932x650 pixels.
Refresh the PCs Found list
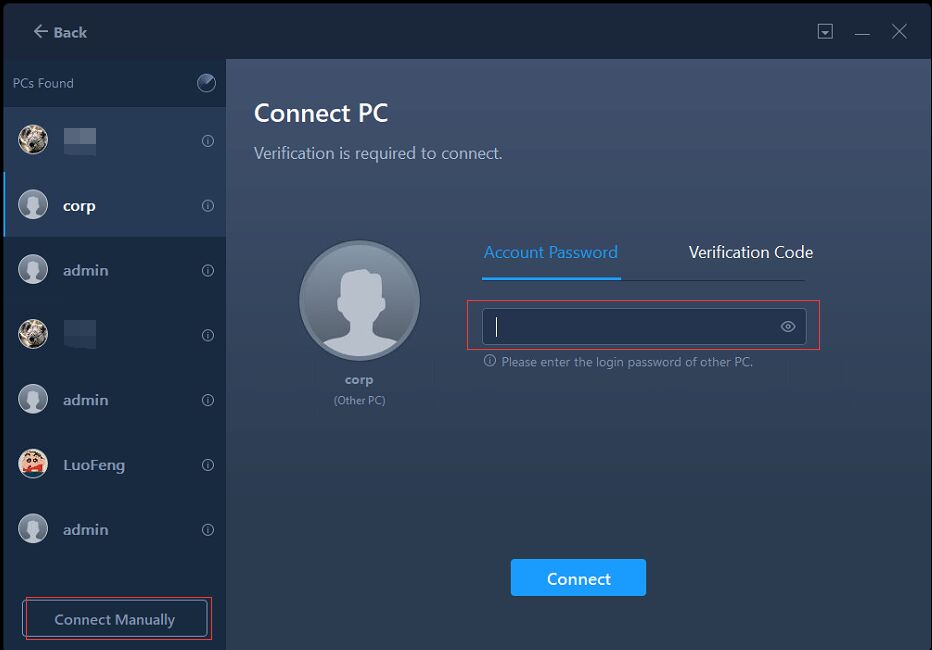pyautogui.click(x=206, y=83)
